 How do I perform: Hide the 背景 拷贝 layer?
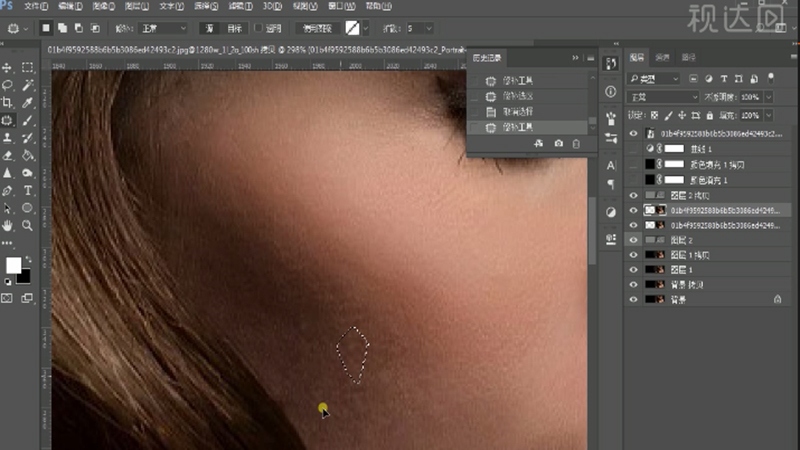[633, 285]
